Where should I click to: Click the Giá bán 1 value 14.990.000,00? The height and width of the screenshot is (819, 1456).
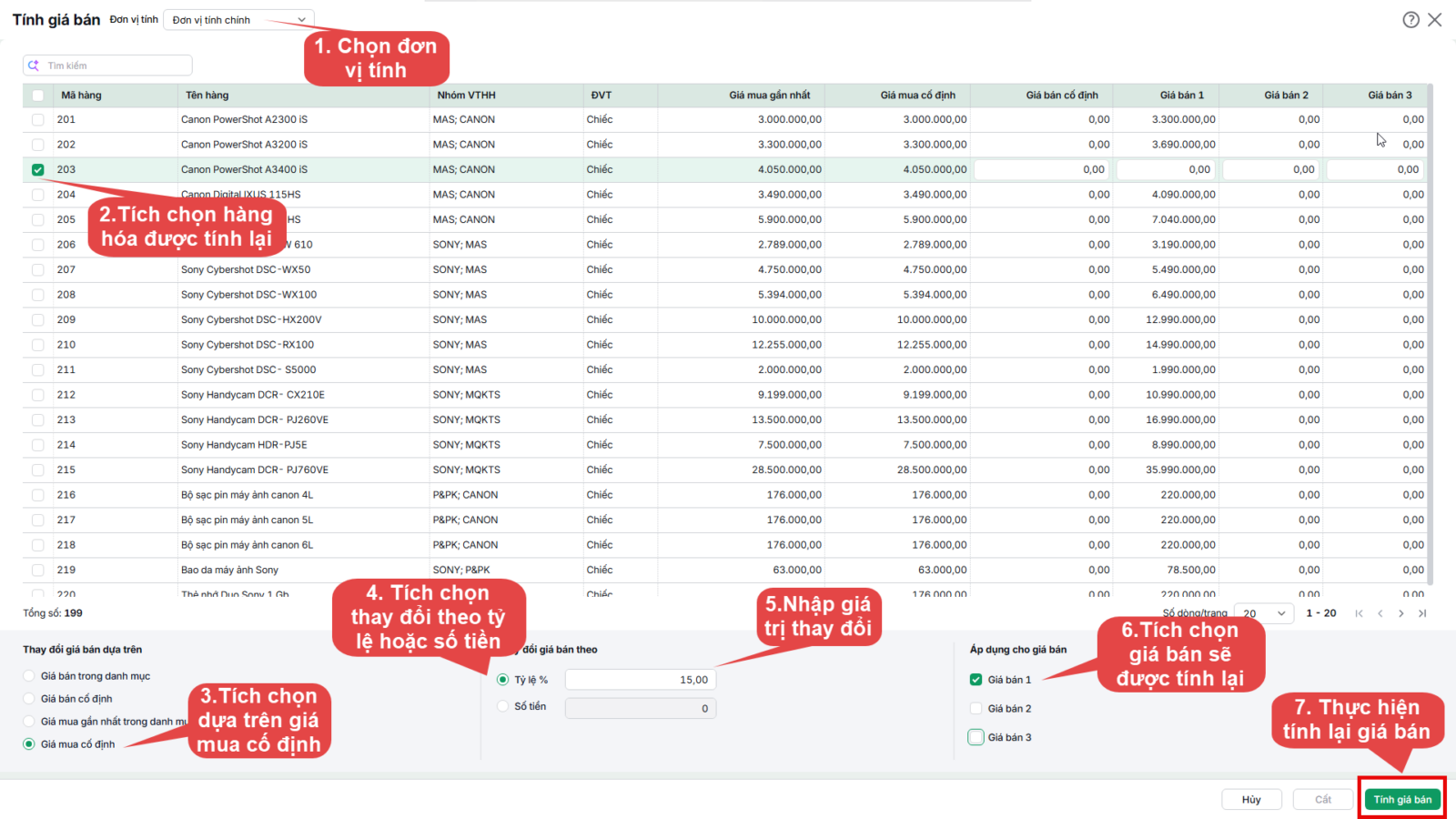pos(1180,345)
